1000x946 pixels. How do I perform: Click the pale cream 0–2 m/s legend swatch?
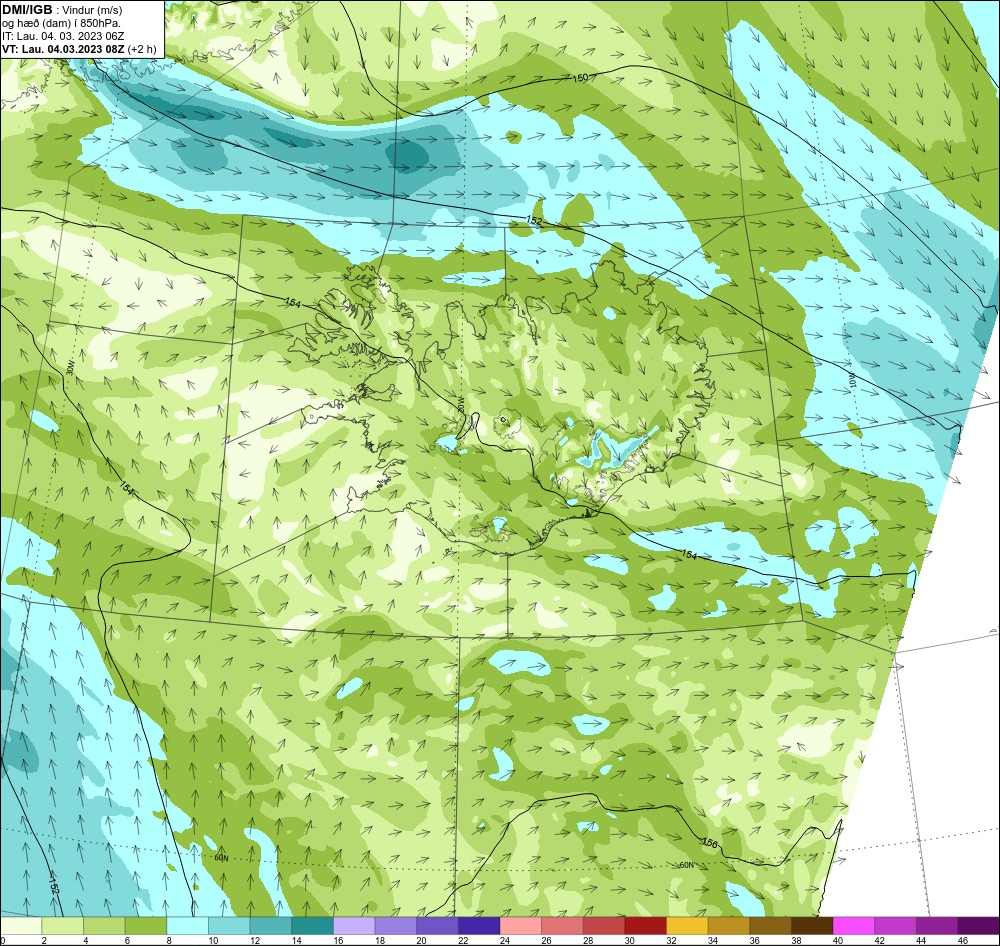tap(22, 926)
